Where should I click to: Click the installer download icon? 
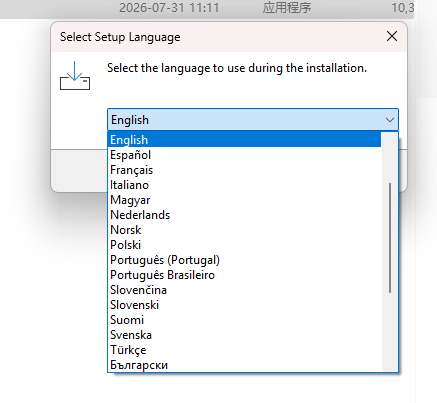75,76
